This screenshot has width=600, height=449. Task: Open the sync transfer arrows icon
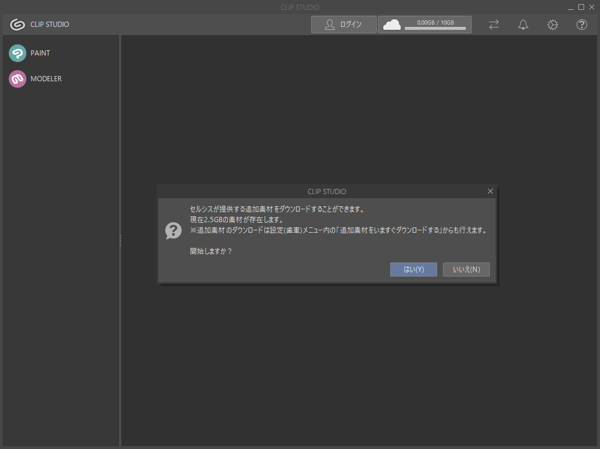[x=494, y=25]
